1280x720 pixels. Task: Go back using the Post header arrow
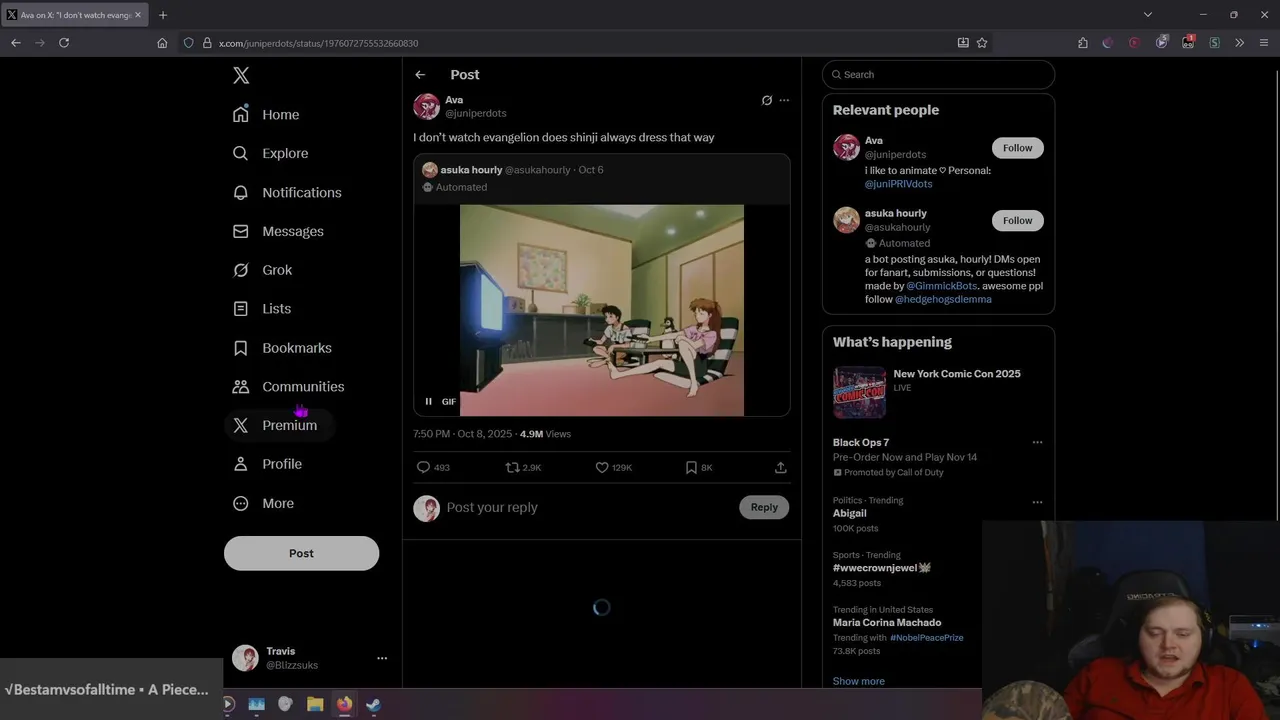420,75
